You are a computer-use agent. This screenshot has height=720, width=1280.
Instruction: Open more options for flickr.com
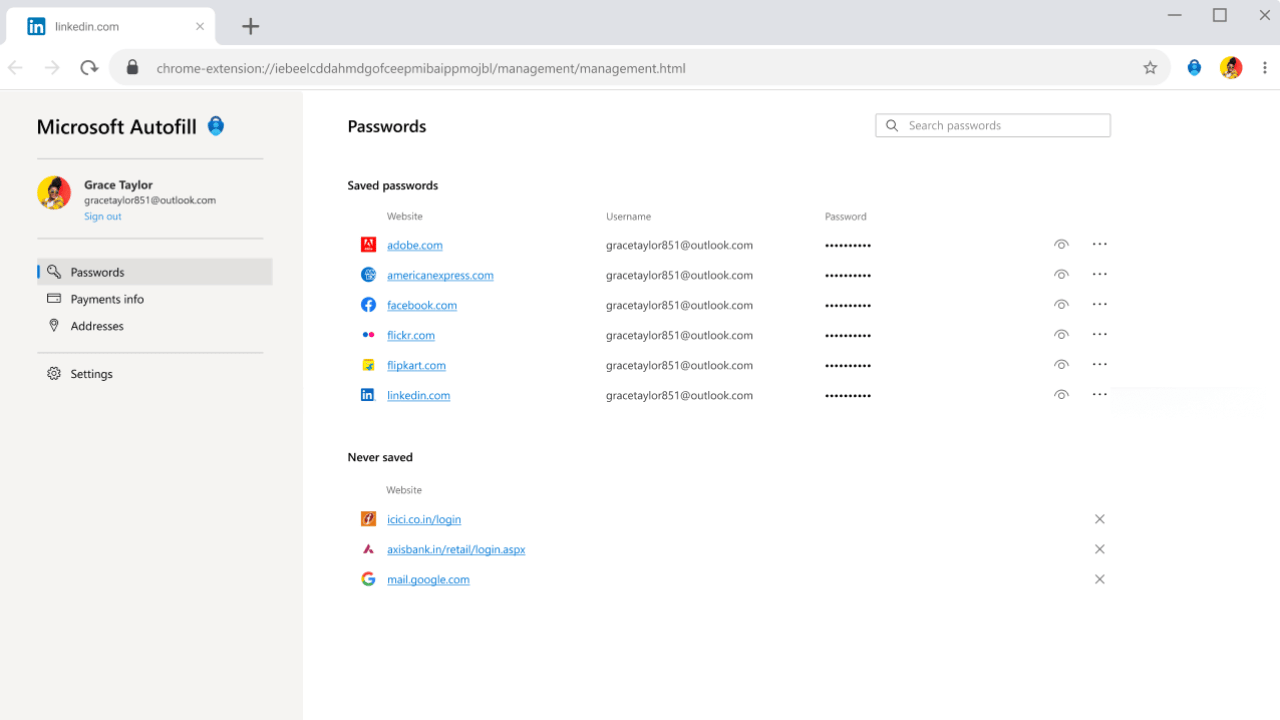(1100, 334)
